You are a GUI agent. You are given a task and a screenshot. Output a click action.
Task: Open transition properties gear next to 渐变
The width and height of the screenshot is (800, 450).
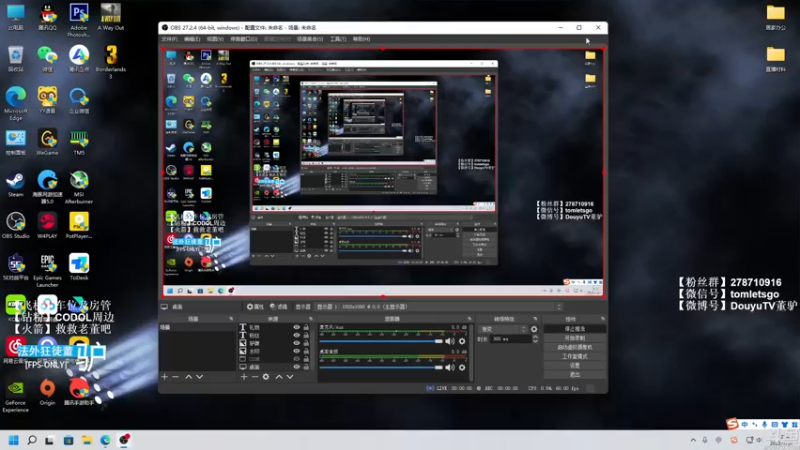pos(534,329)
